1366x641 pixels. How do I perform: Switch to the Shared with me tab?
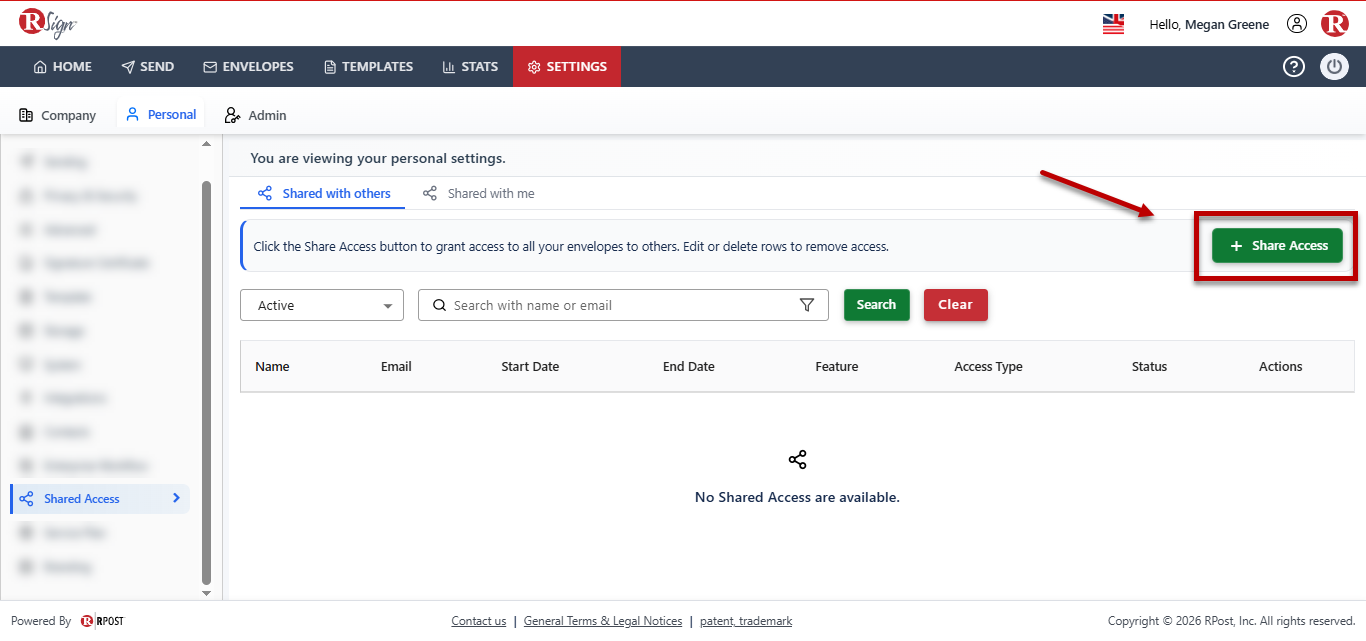click(478, 193)
